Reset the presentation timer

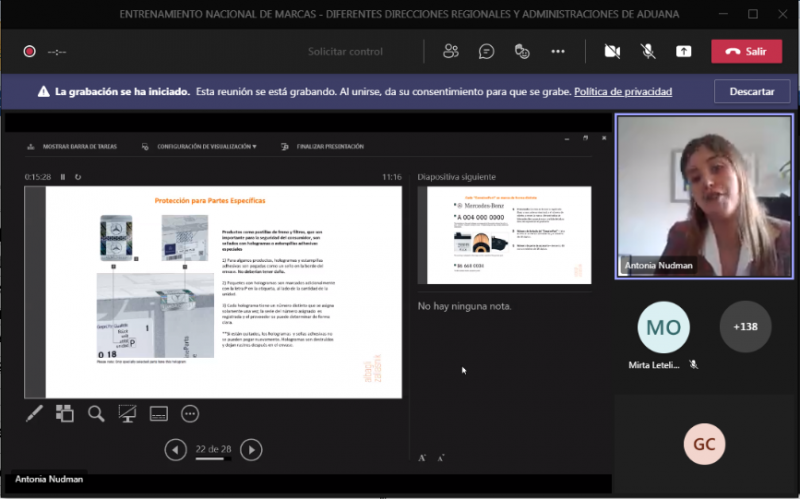point(78,177)
